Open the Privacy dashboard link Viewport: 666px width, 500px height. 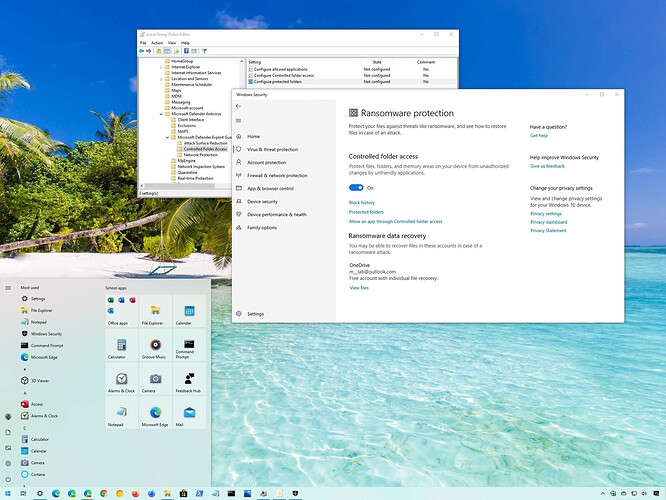[549, 222]
